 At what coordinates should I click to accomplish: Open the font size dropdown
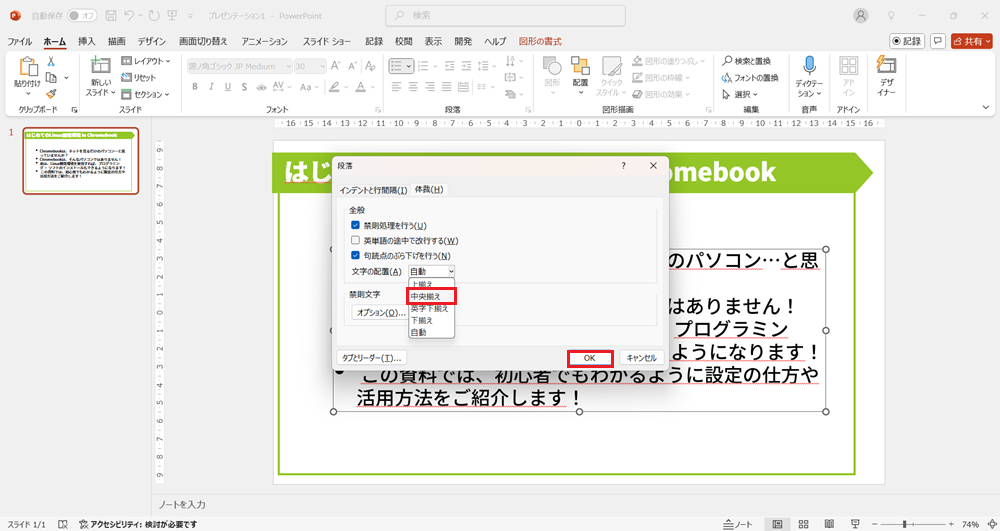[325, 66]
